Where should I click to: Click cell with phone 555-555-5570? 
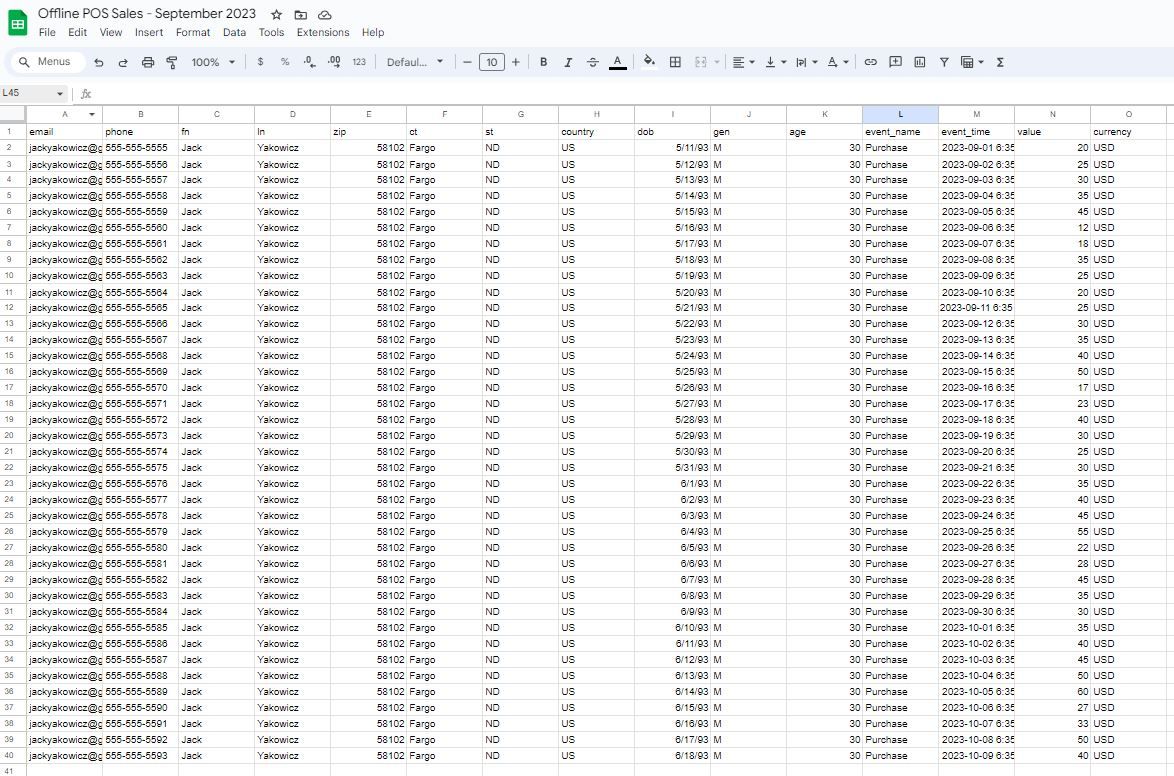(x=140, y=387)
